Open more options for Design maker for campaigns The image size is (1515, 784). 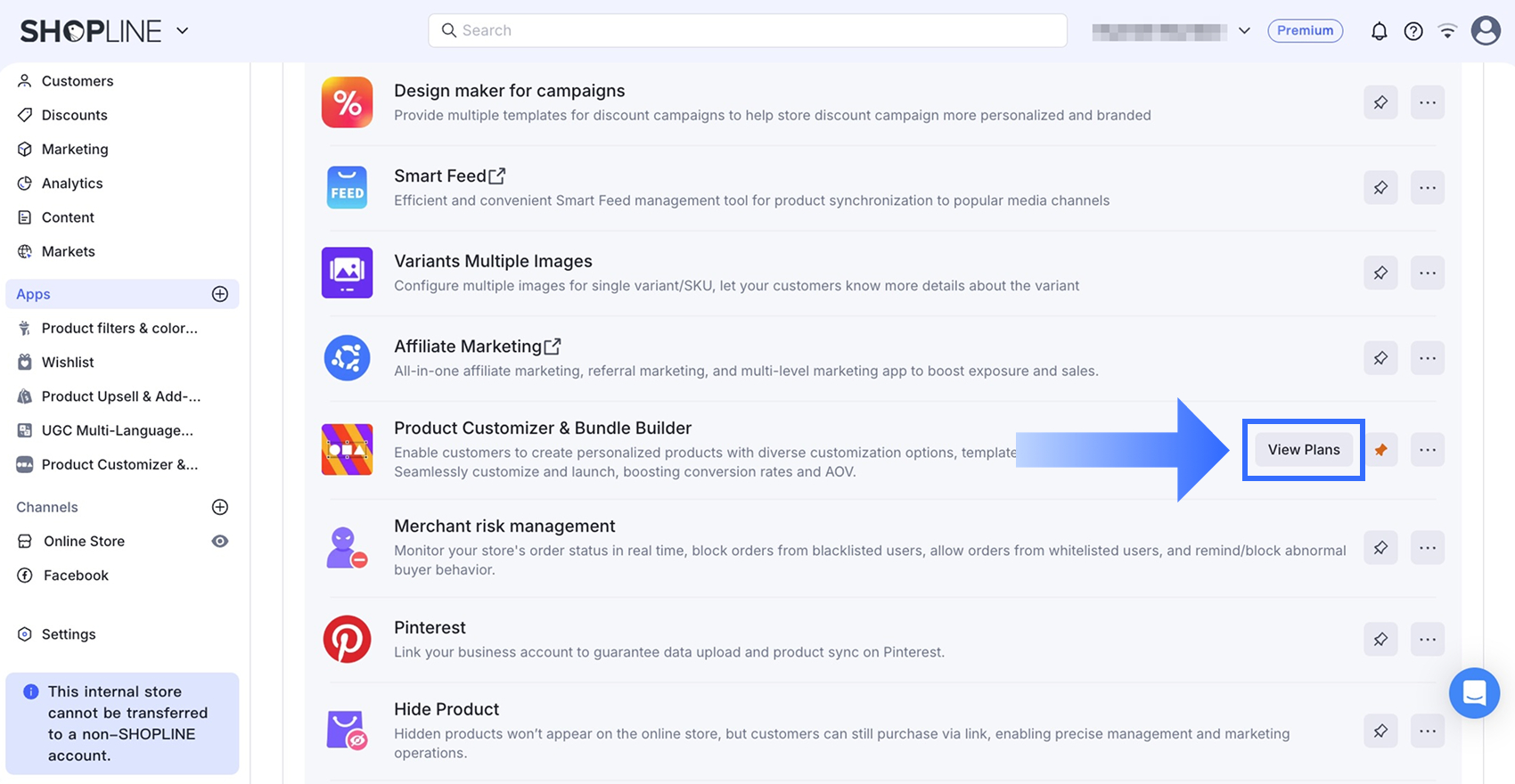coord(1428,102)
